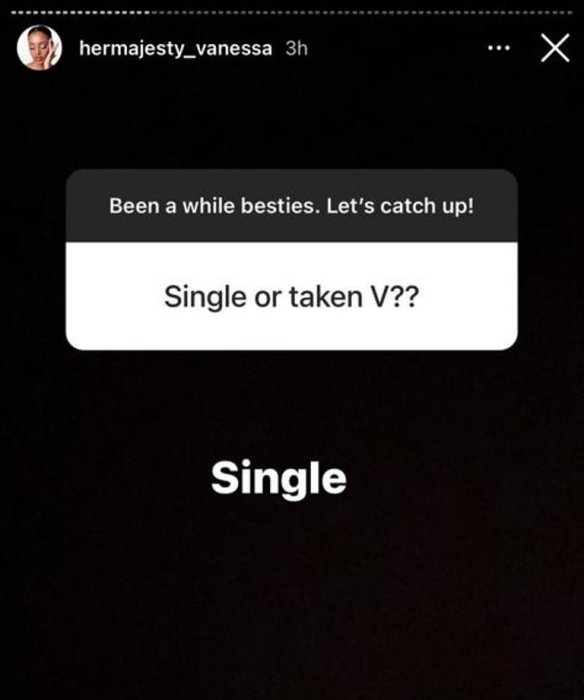Viewport: 584px width, 700px height.
Task: Tap the bold 'Single' answer text
Action: click(x=279, y=479)
